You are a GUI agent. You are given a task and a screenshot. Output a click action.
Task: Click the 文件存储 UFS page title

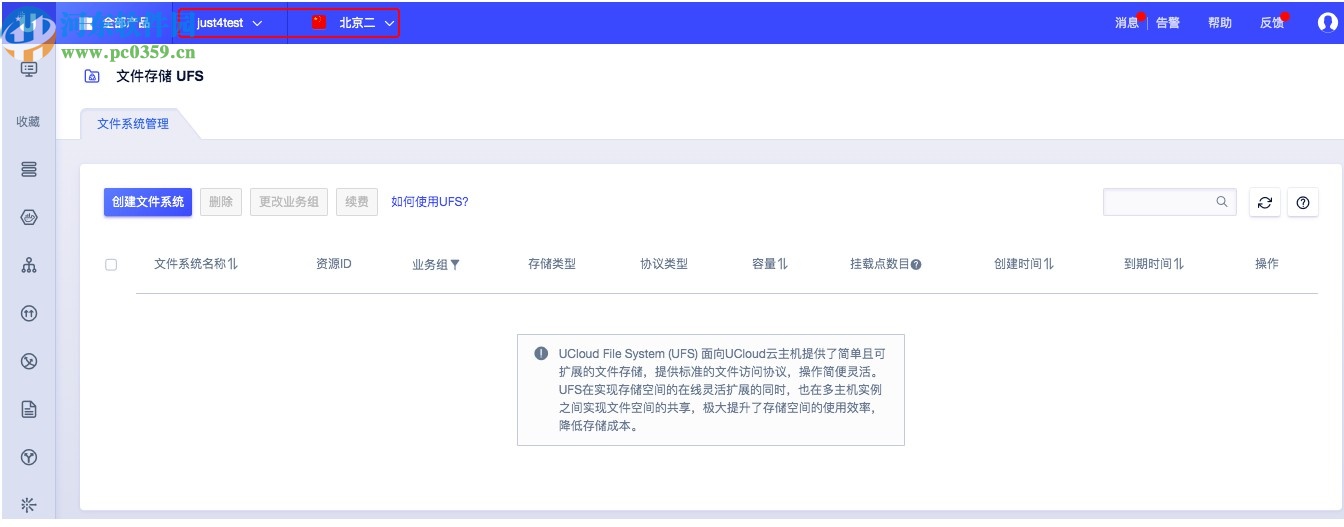(160, 76)
